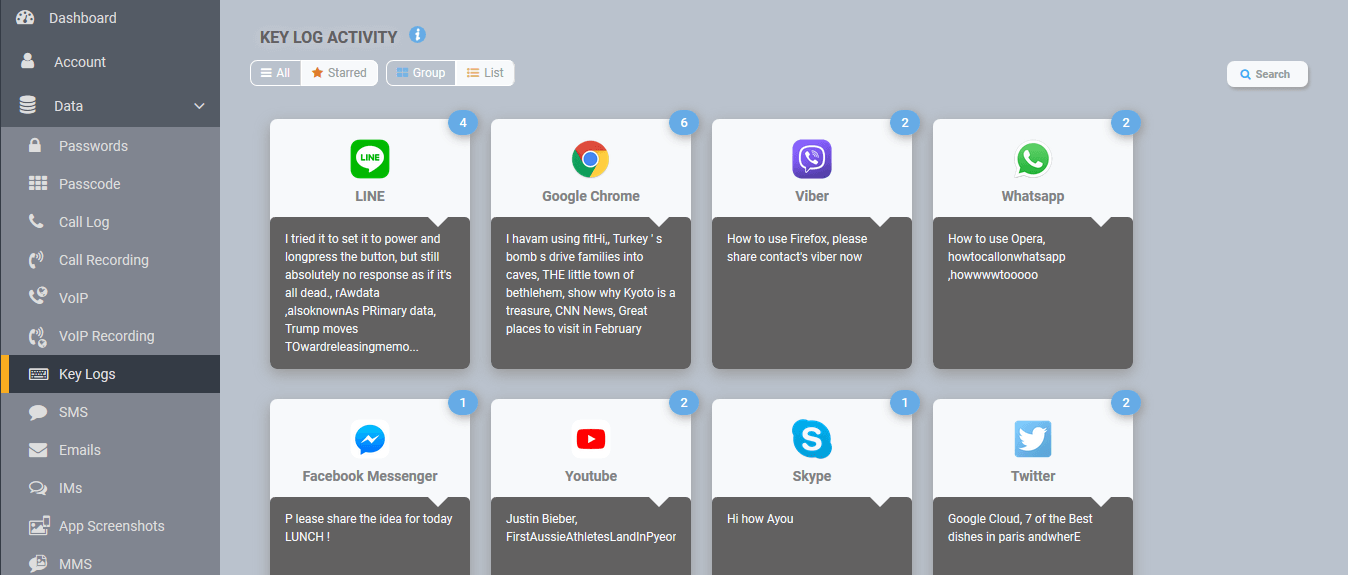Open the Dashboard menu item
Screen dimensions: 1348x575
(x=82, y=18)
